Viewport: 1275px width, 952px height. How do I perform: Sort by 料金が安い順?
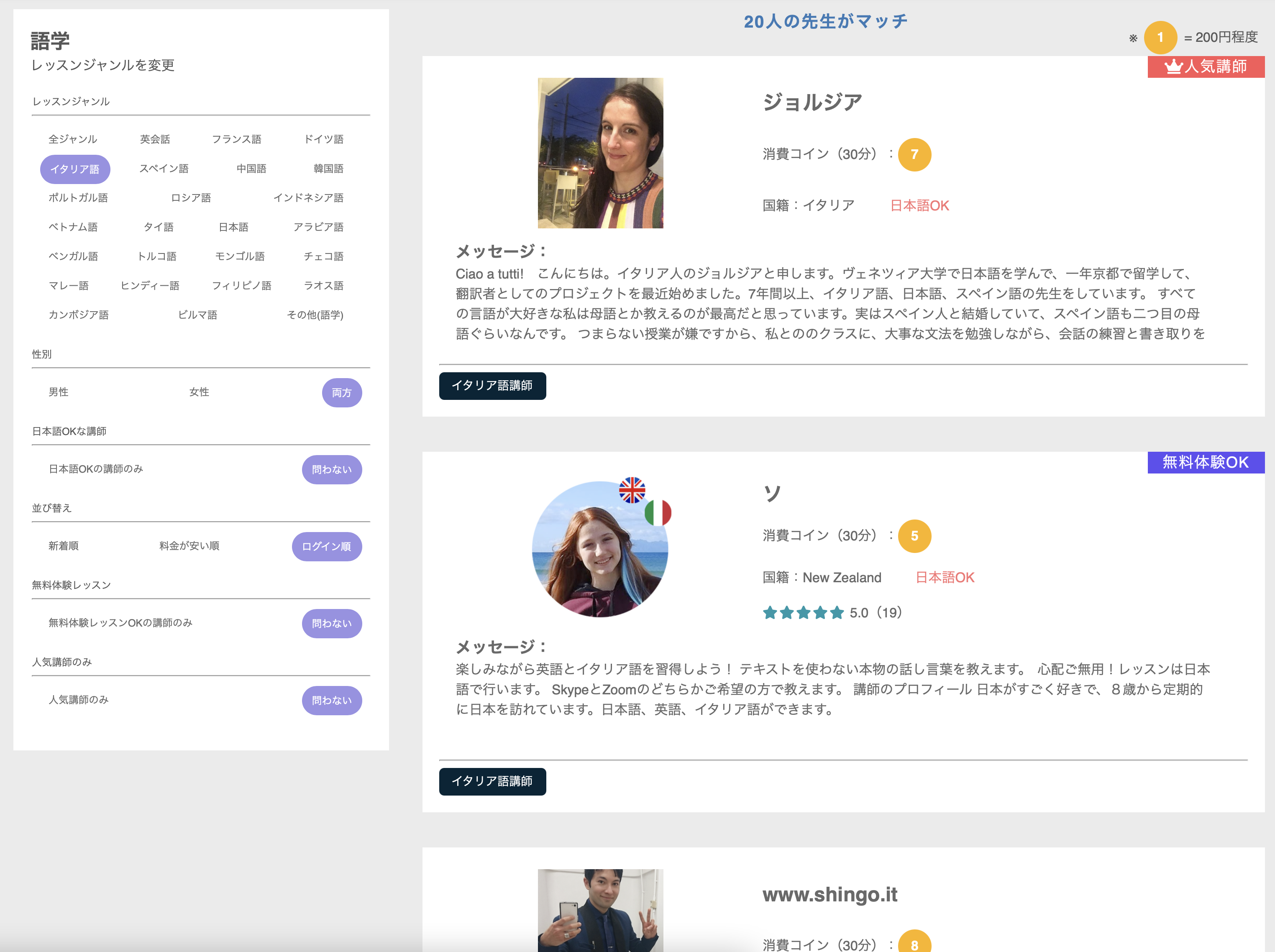pos(189,546)
